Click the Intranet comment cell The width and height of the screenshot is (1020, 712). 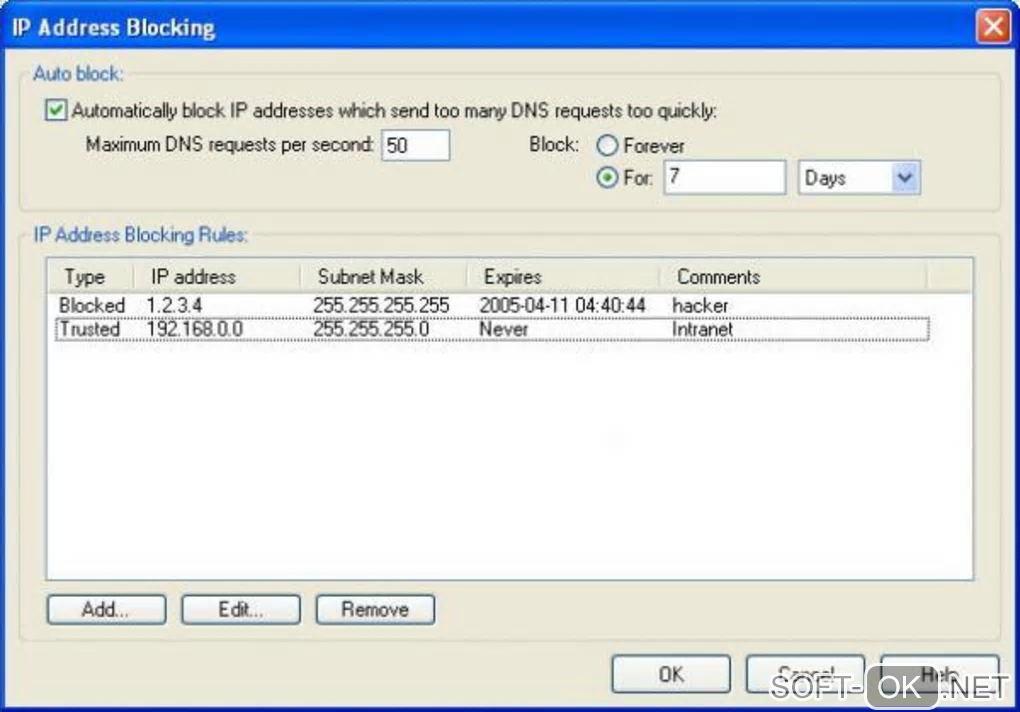(703, 329)
